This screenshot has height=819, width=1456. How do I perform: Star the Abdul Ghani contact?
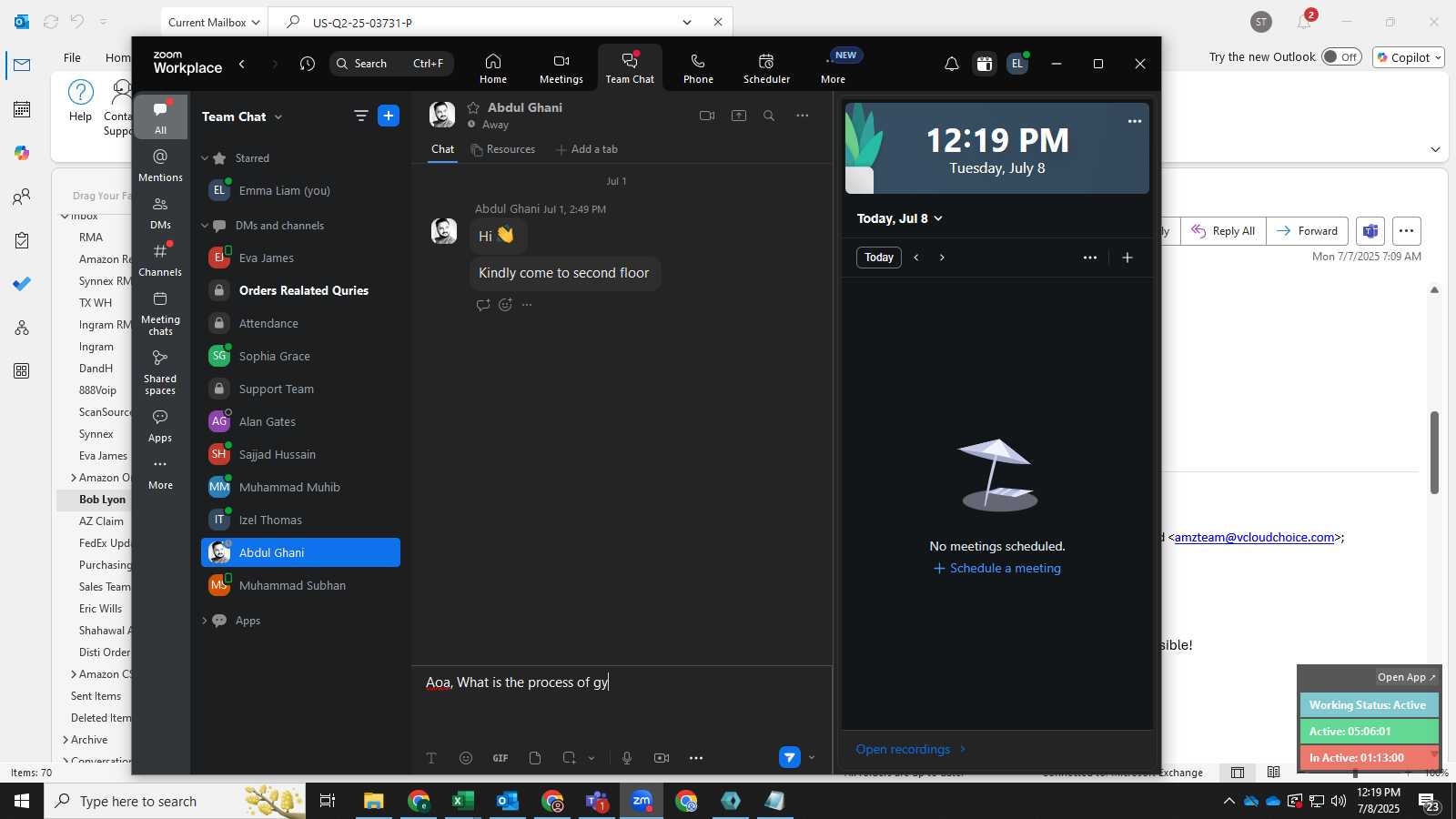pos(473,107)
